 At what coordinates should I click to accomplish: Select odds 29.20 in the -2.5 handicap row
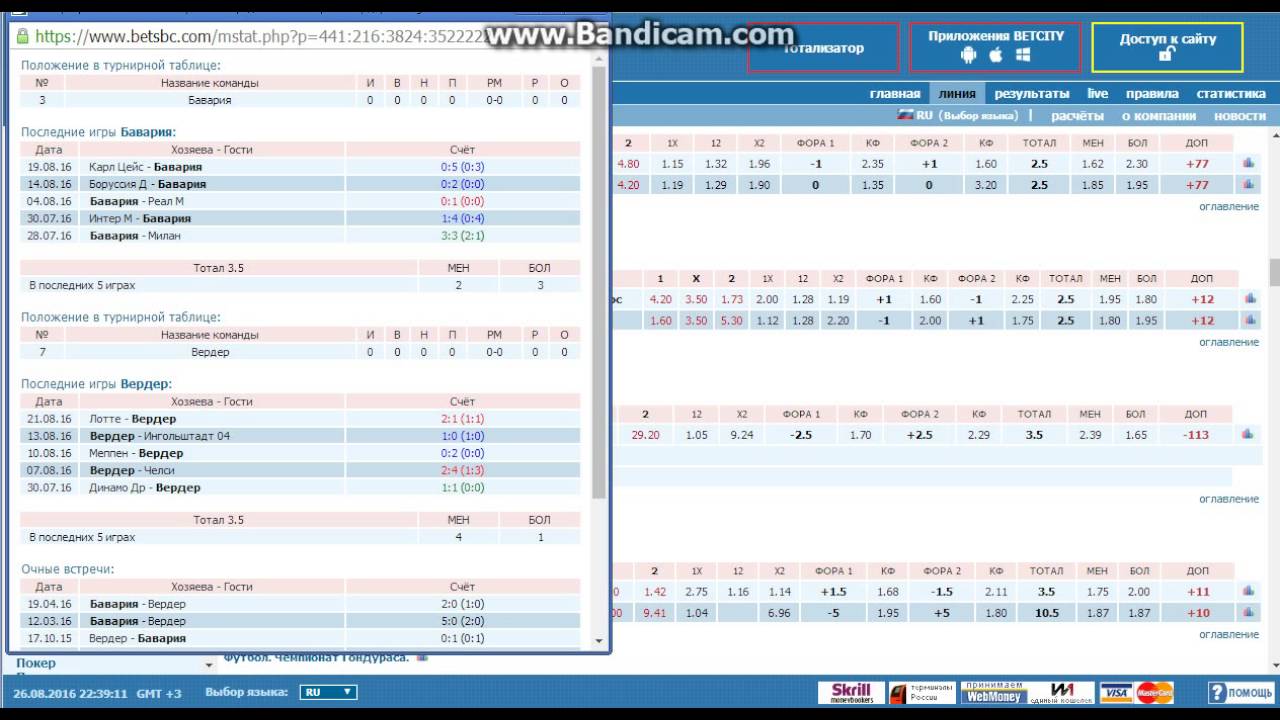645,435
